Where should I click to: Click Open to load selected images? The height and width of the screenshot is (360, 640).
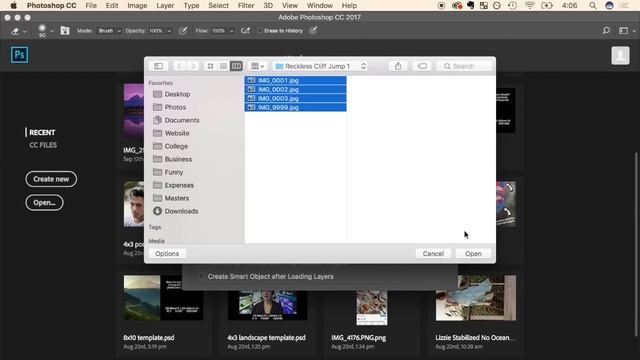pyautogui.click(x=473, y=254)
